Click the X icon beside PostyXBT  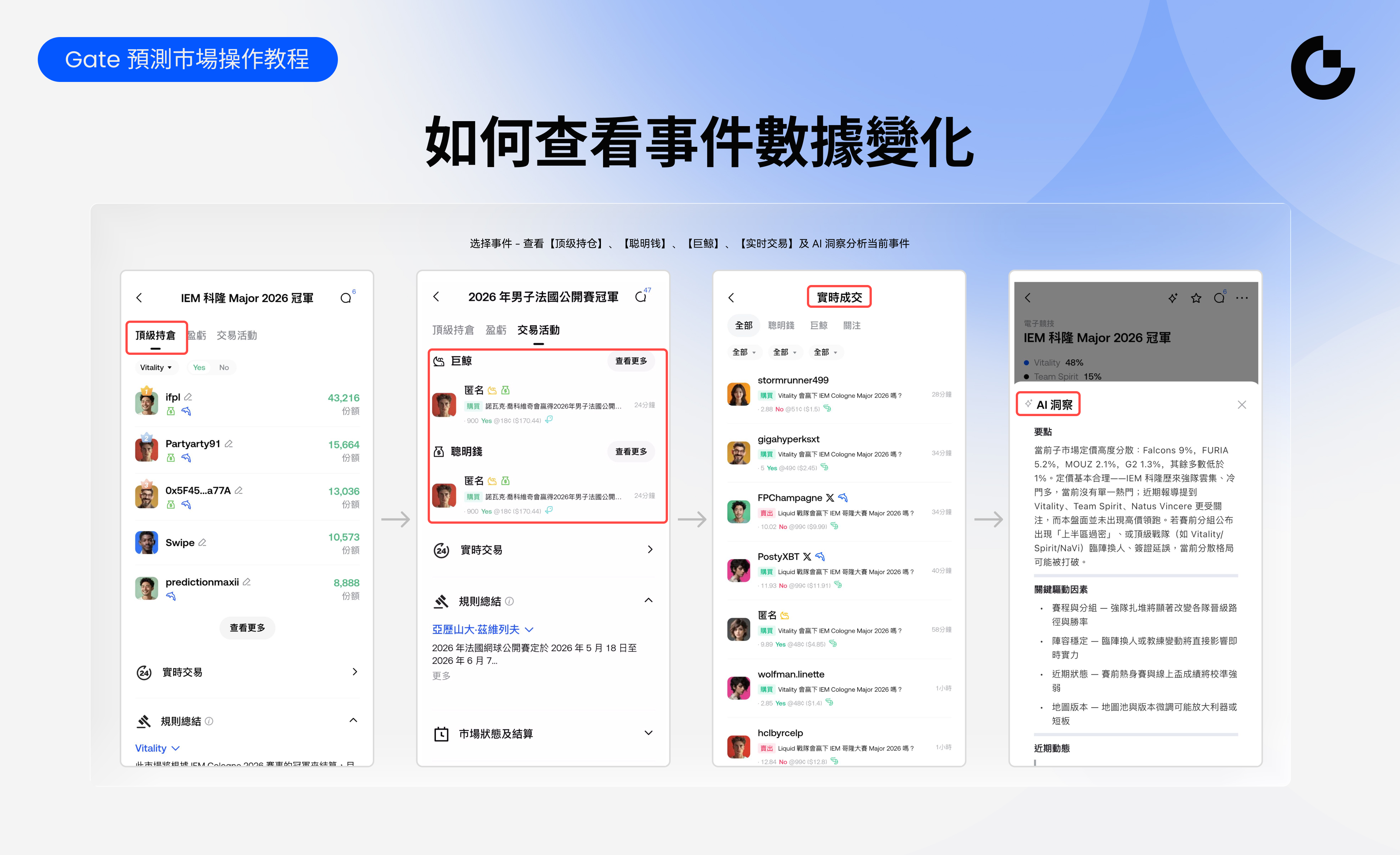coord(807,557)
